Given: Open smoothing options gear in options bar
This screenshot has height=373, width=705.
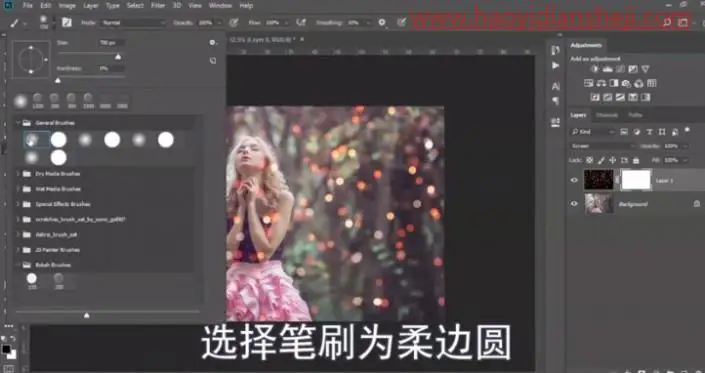Looking at the screenshot, I should (x=382, y=22).
